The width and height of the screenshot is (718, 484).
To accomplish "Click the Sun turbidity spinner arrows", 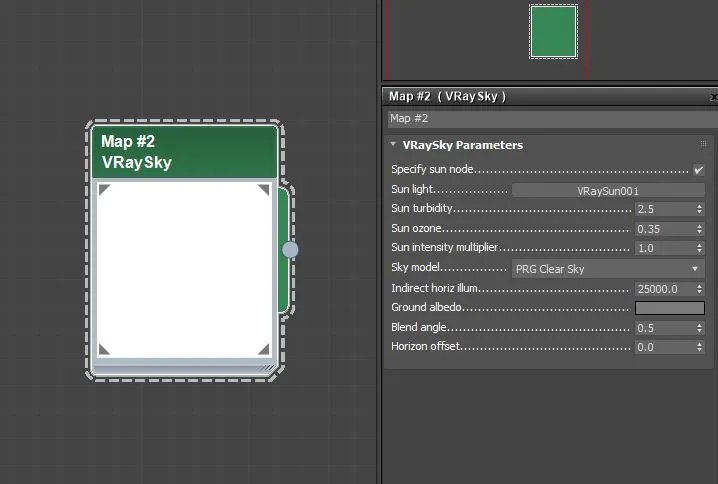I will (x=699, y=209).
